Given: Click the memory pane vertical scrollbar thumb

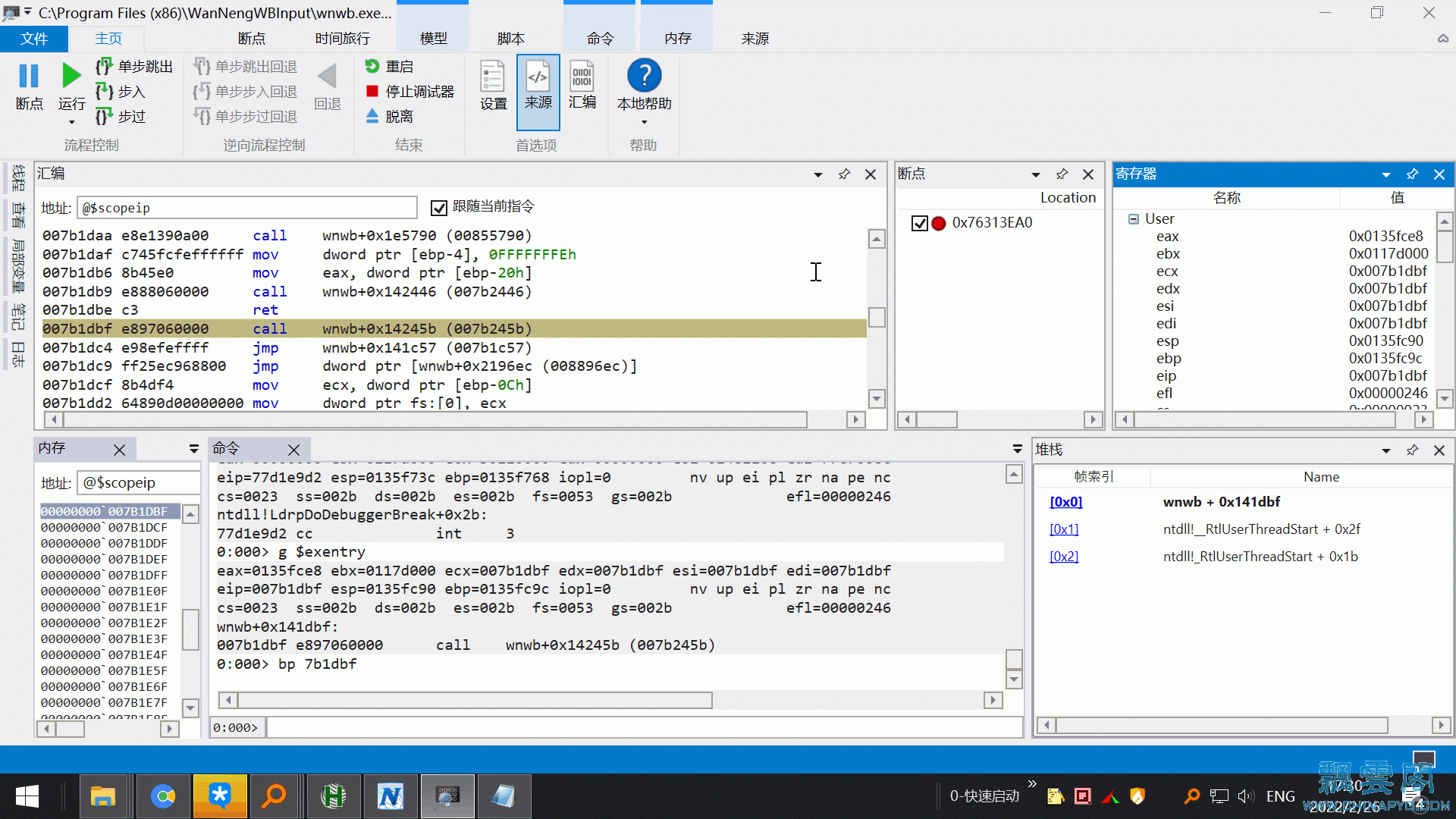Looking at the screenshot, I should [x=190, y=629].
